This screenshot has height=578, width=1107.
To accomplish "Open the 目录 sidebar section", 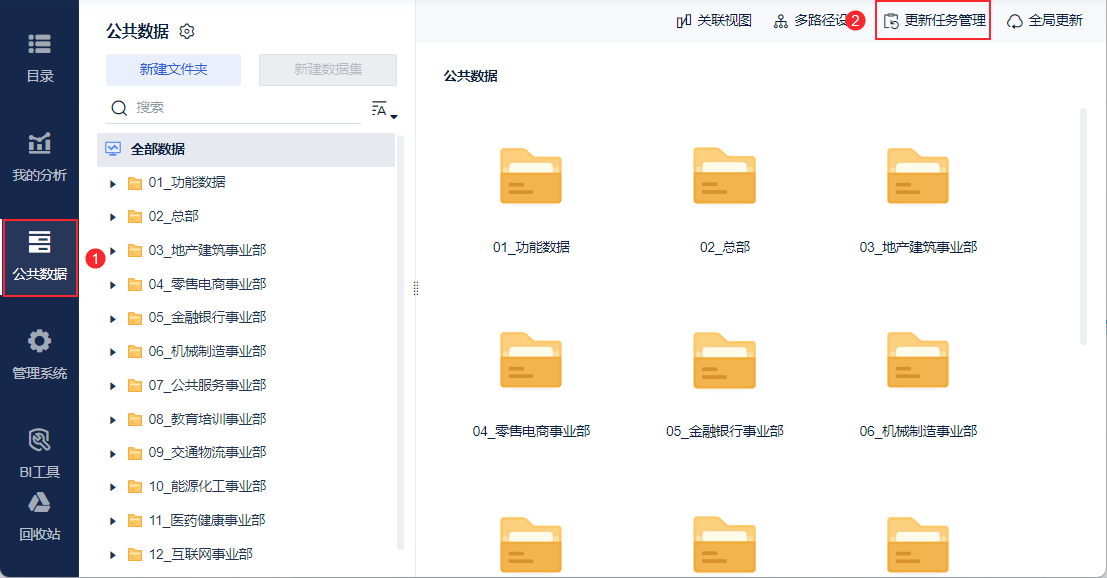I will [40, 58].
